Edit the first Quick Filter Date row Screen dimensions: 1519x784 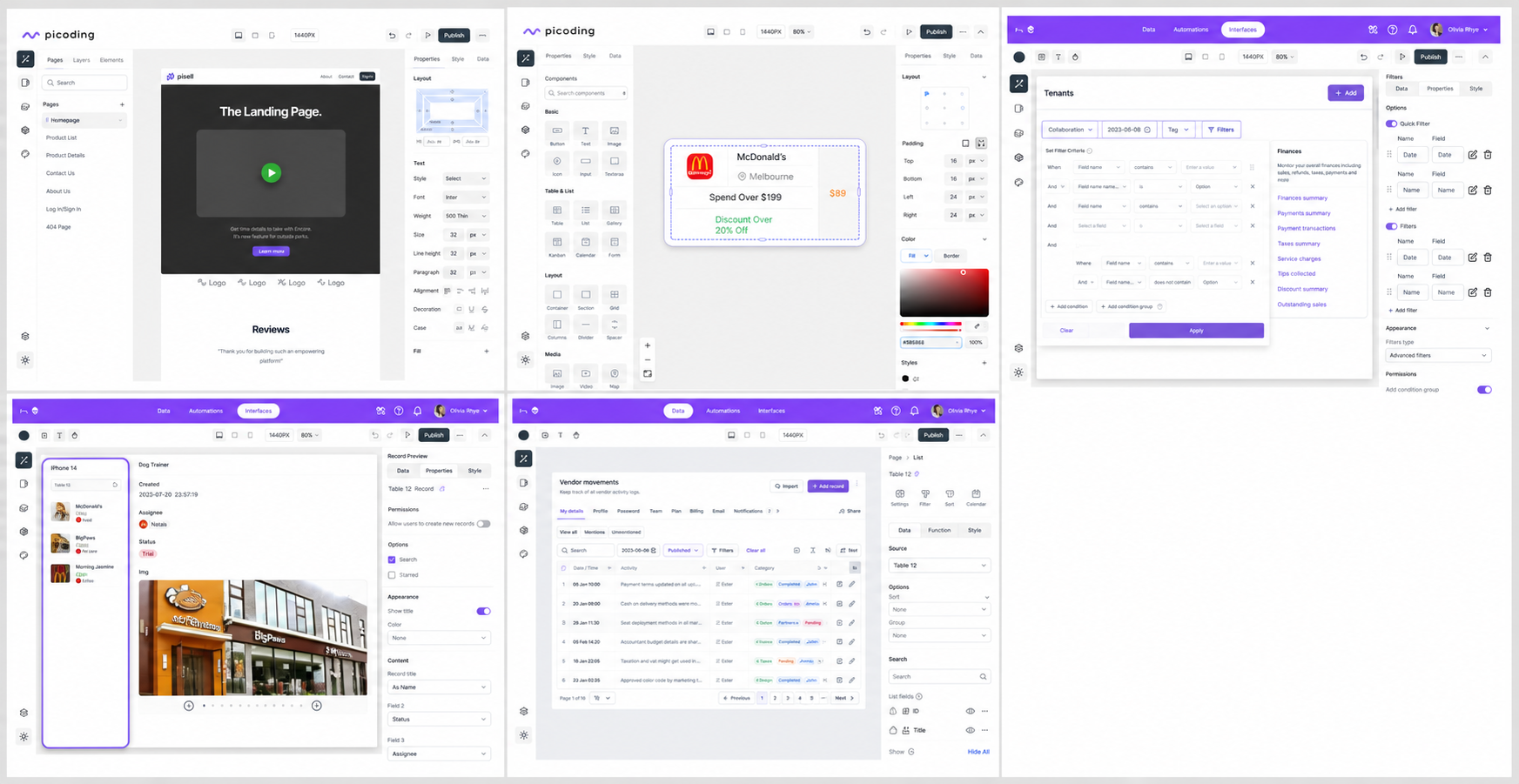[1473, 155]
